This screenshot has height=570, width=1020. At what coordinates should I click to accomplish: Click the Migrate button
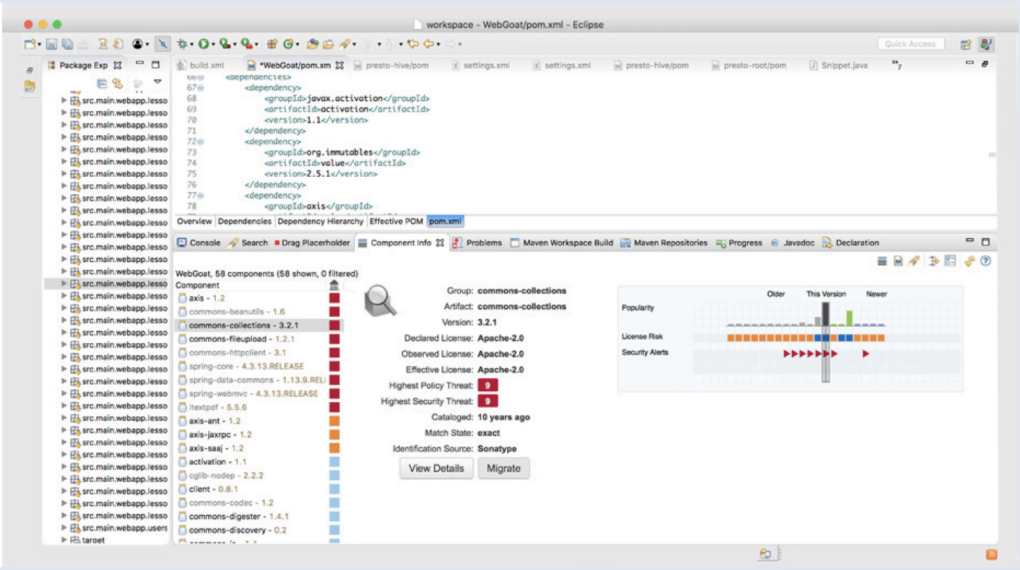(503, 468)
